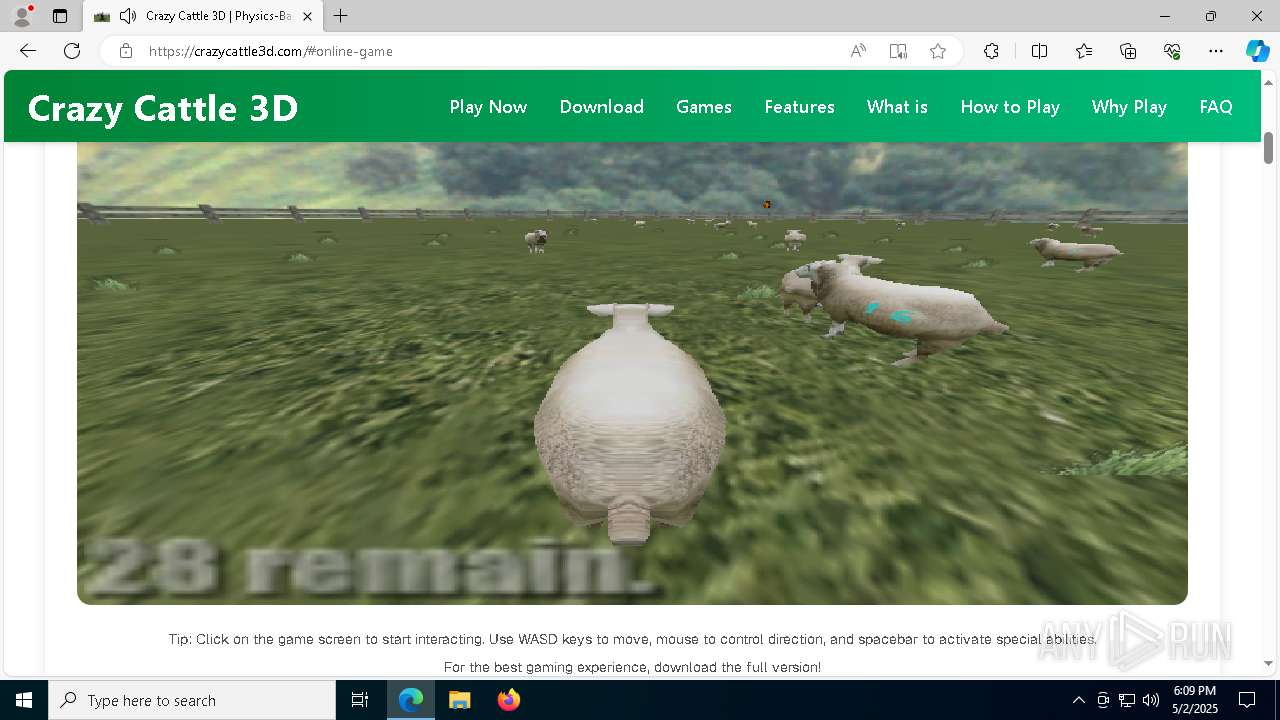1280x720 pixels.
Task: Open Microsoft Edge taskbar icon
Action: click(x=411, y=700)
